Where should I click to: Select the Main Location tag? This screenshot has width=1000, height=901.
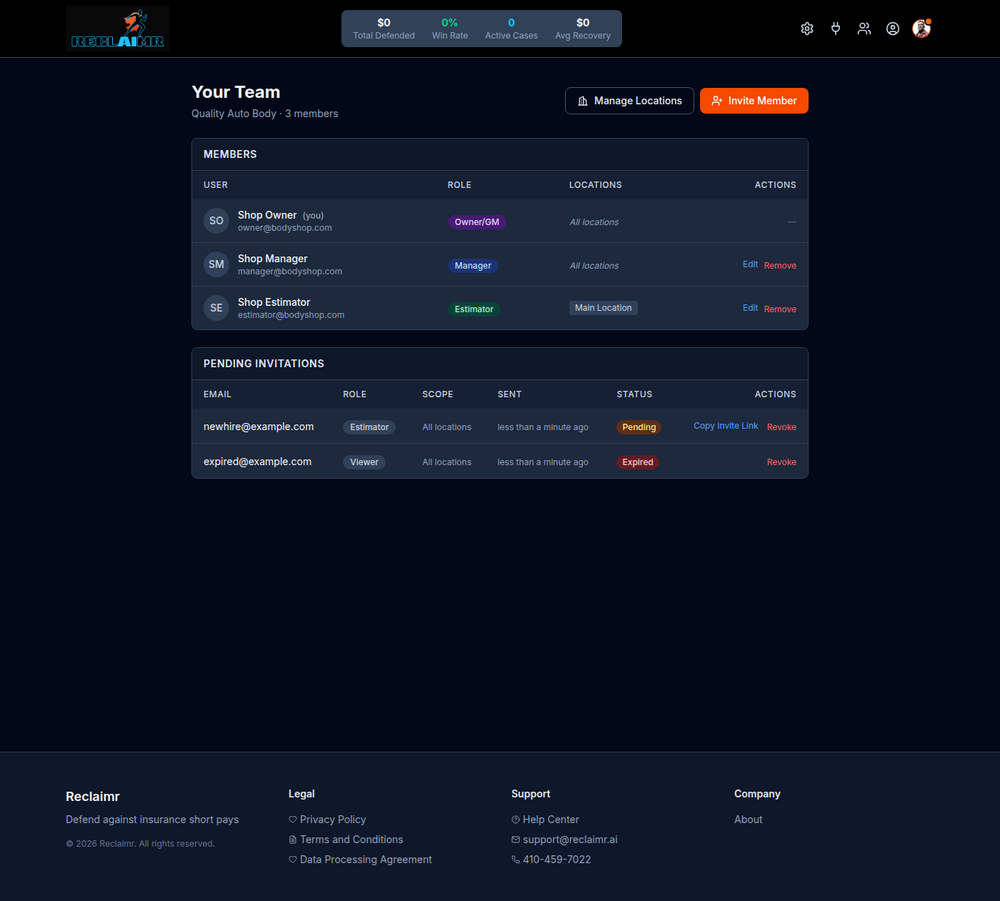603,308
